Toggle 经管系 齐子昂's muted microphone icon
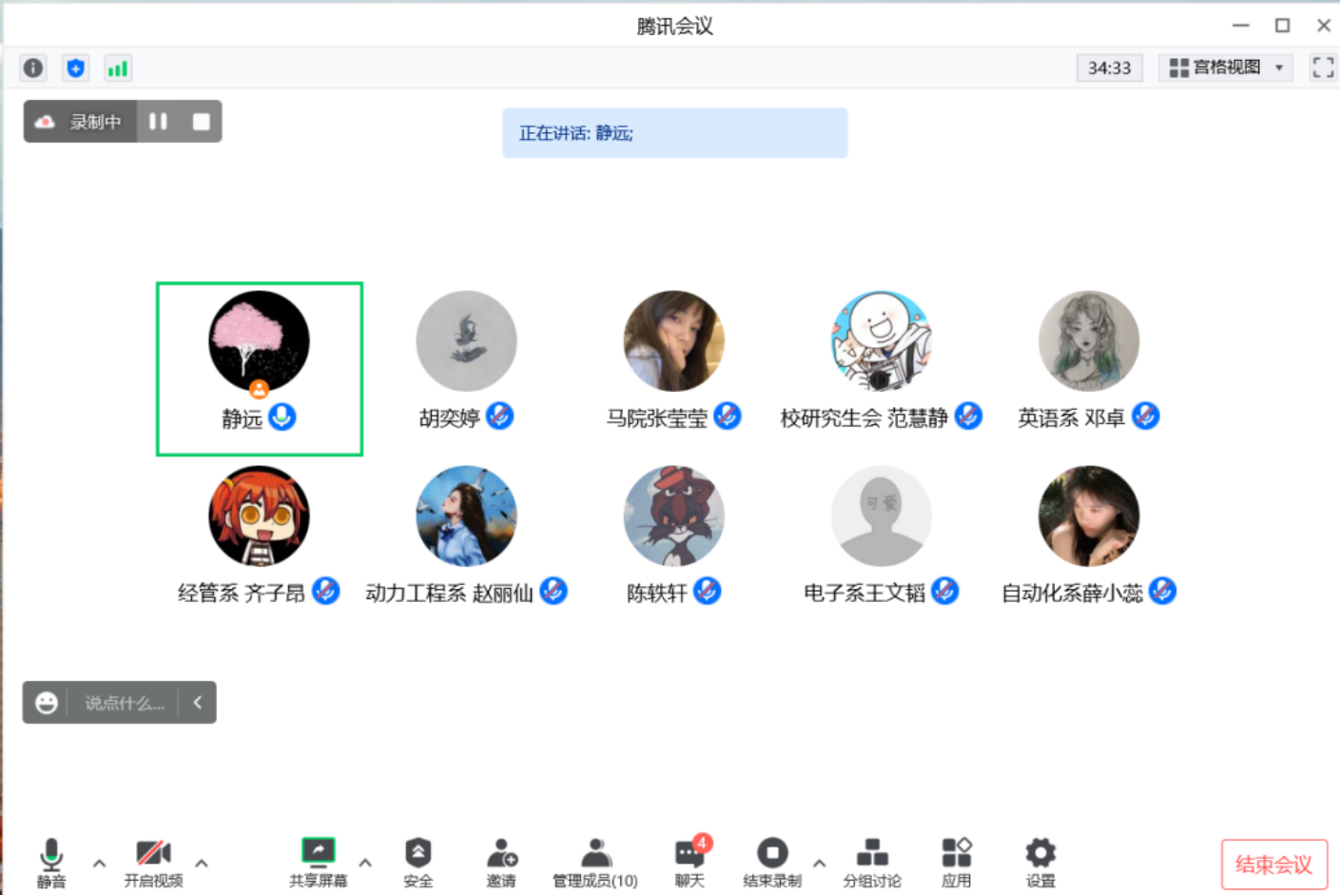The image size is (1341, 896). (325, 591)
